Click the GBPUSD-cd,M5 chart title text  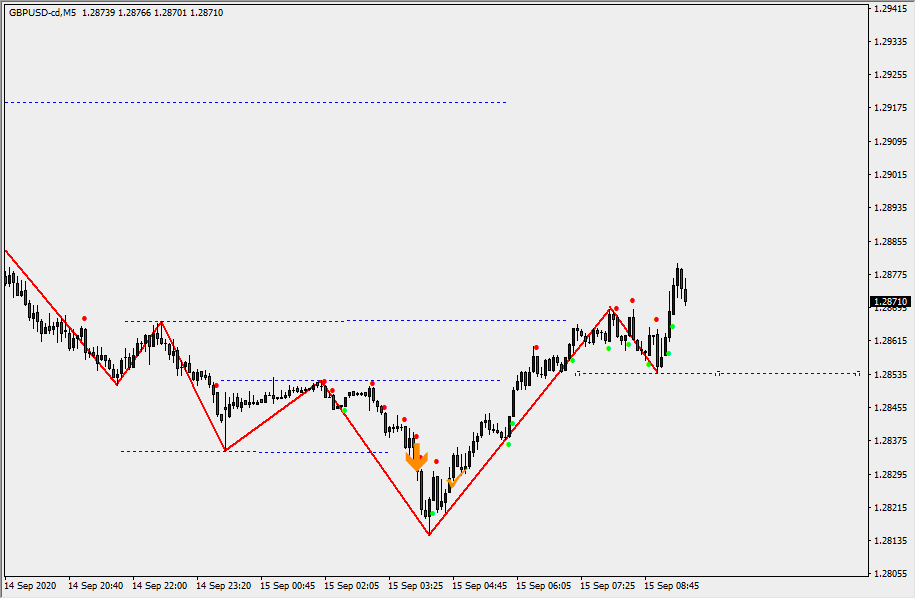[x=42, y=13]
